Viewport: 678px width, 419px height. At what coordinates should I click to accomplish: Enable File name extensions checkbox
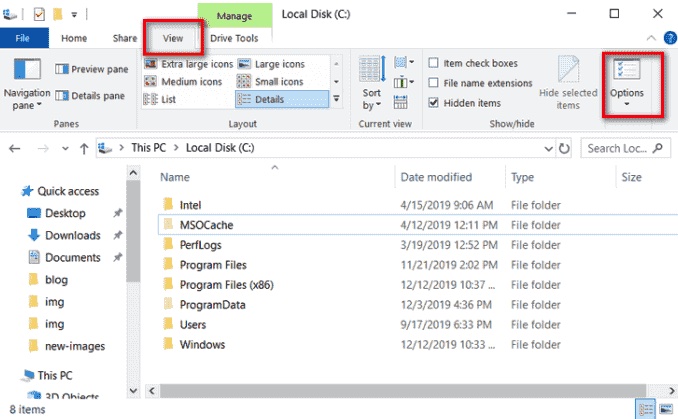(433, 83)
